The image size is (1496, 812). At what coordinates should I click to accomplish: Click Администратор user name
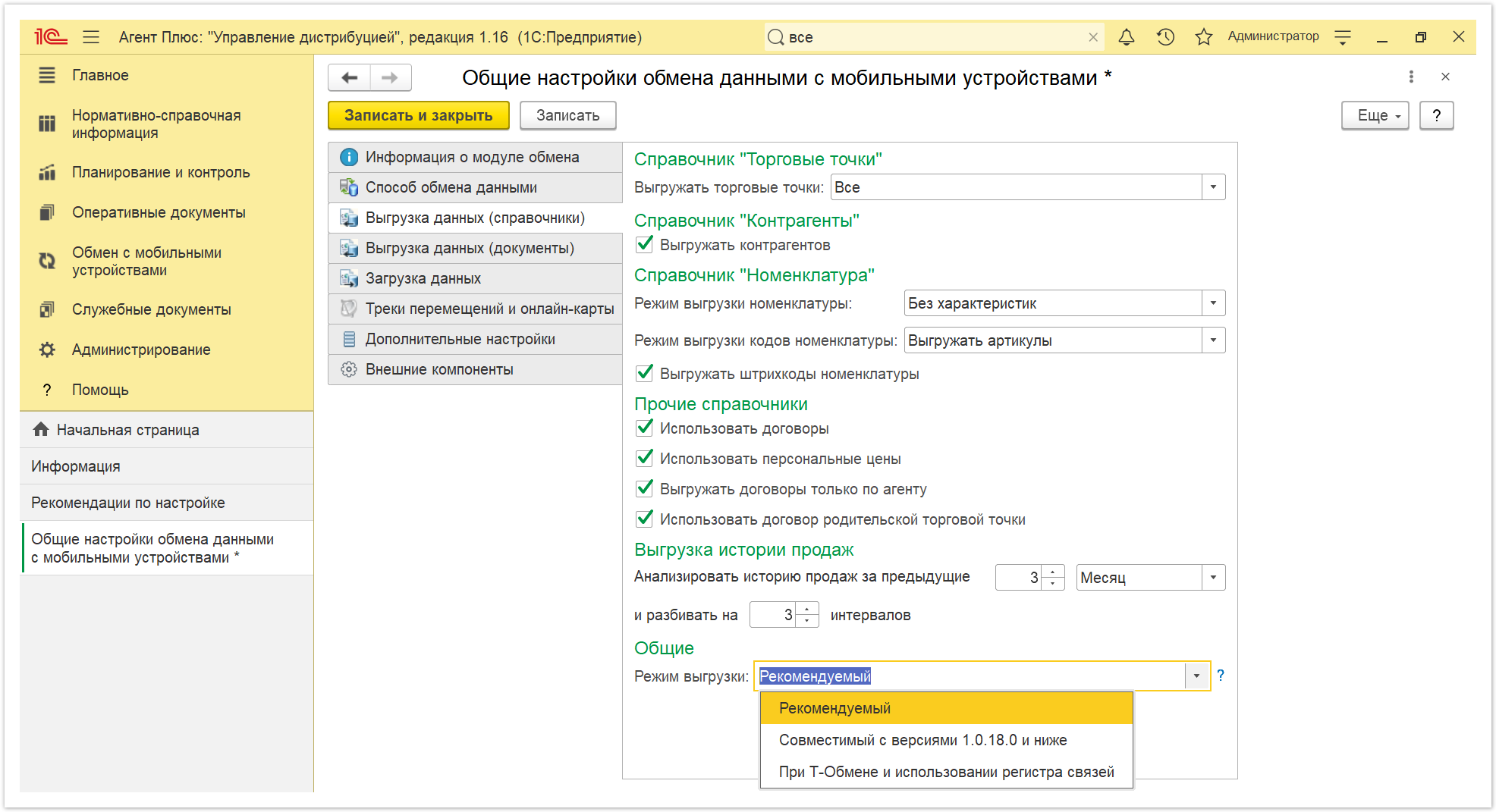click(x=1273, y=36)
